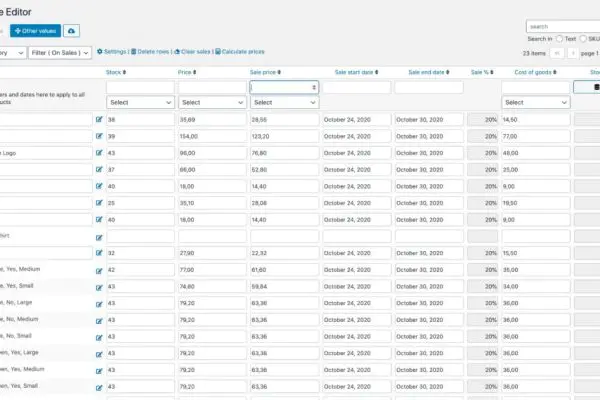
Task: Open the Select dropdown under Stock
Action: point(140,102)
